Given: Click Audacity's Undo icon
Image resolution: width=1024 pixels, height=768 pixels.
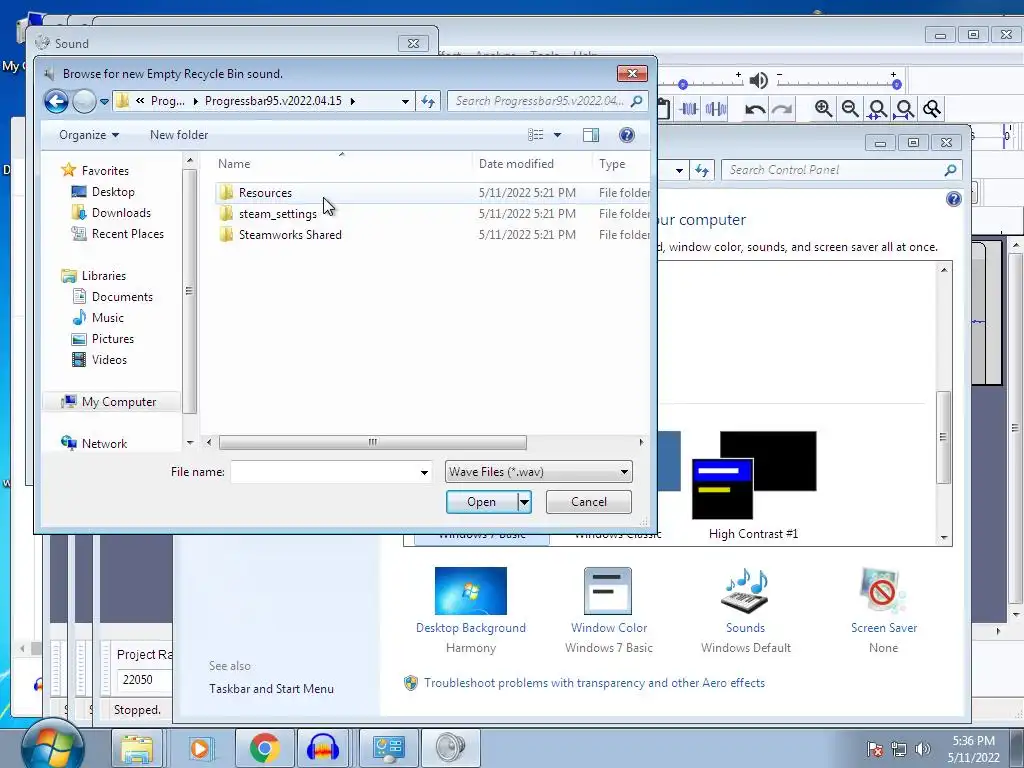Looking at the screenshot, I should coord(755,109).
